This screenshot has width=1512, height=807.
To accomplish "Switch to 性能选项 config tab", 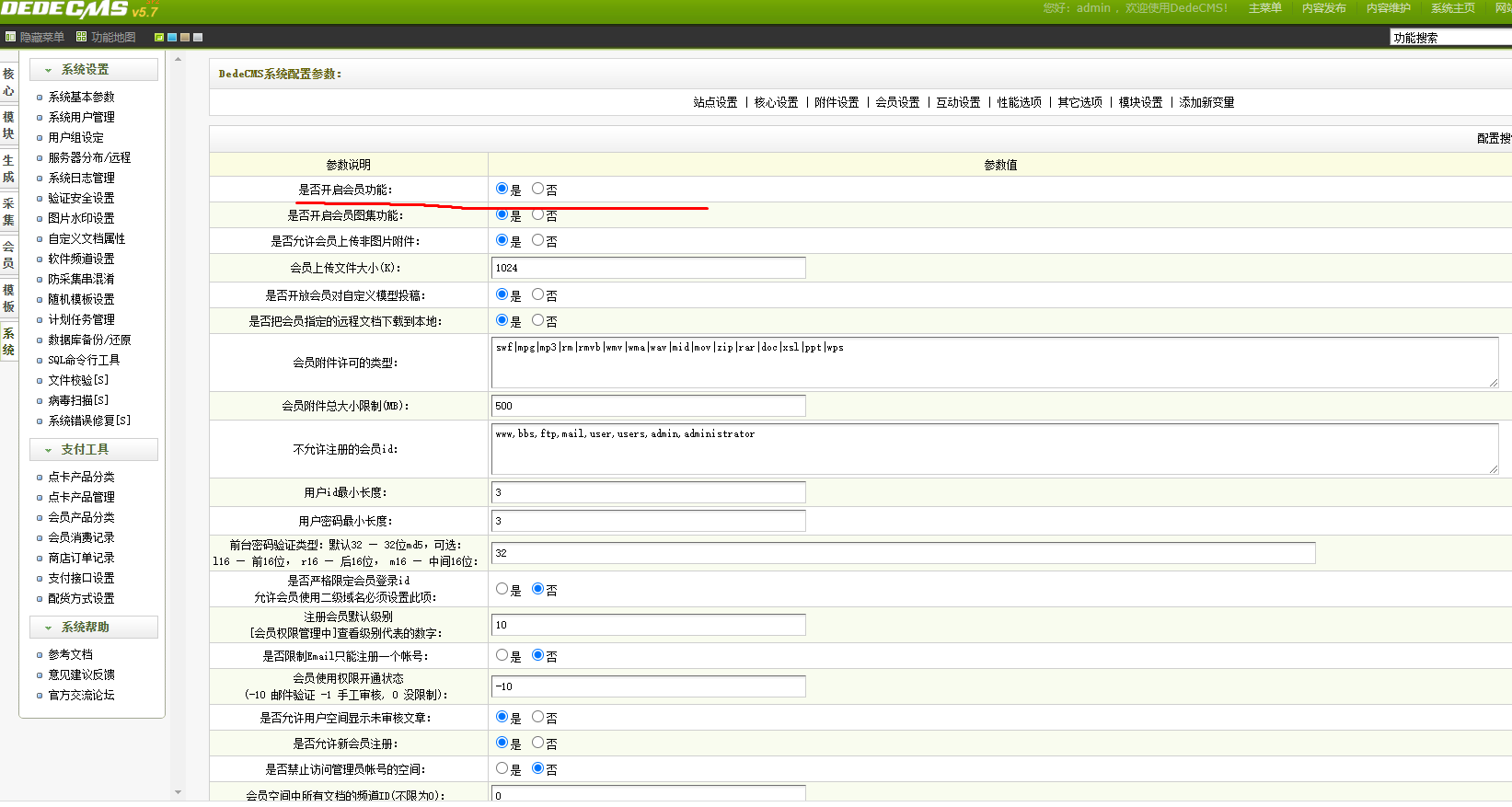I will point(1019,102).
